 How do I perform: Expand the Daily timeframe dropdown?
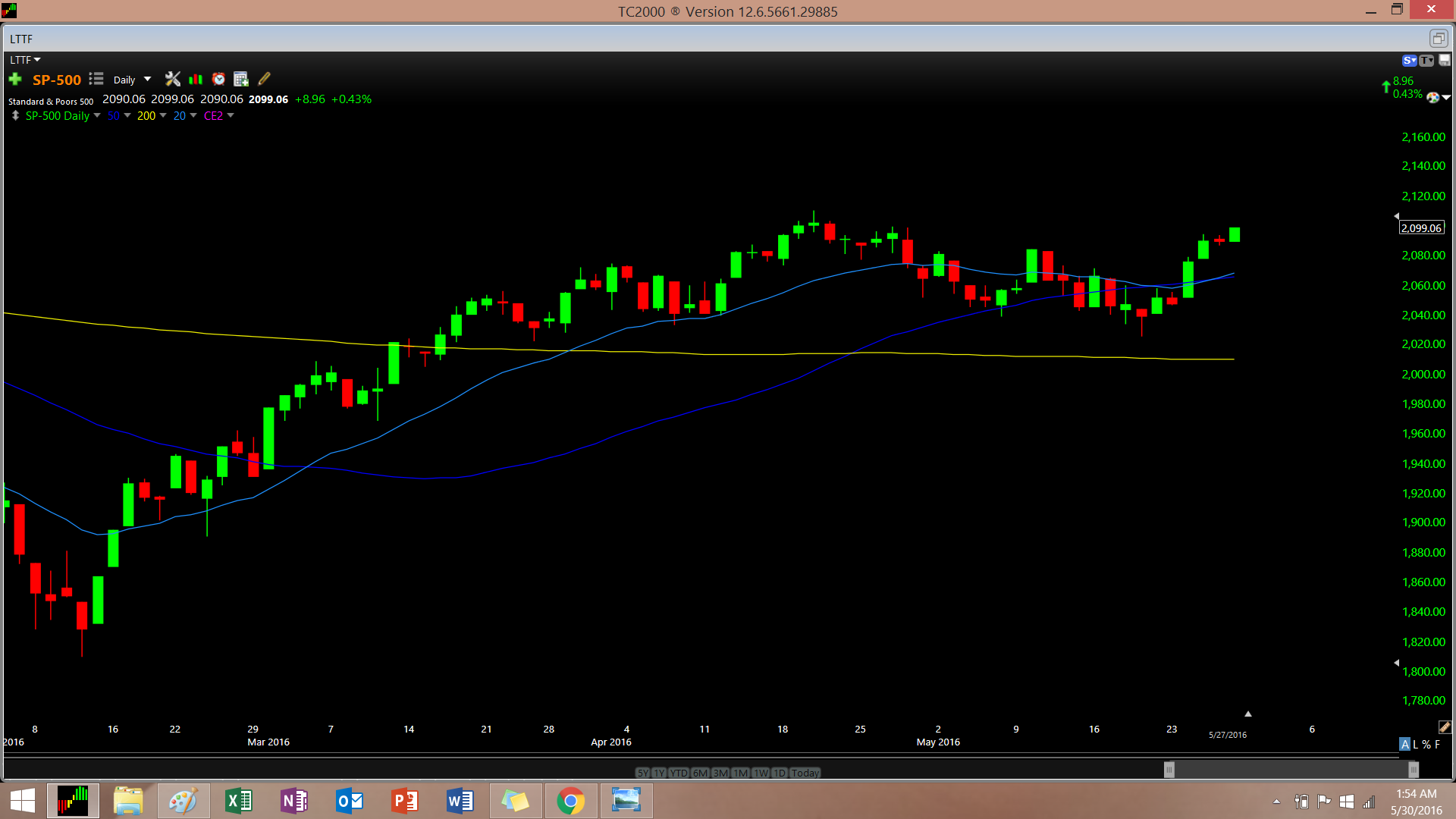tap(147, 80)
